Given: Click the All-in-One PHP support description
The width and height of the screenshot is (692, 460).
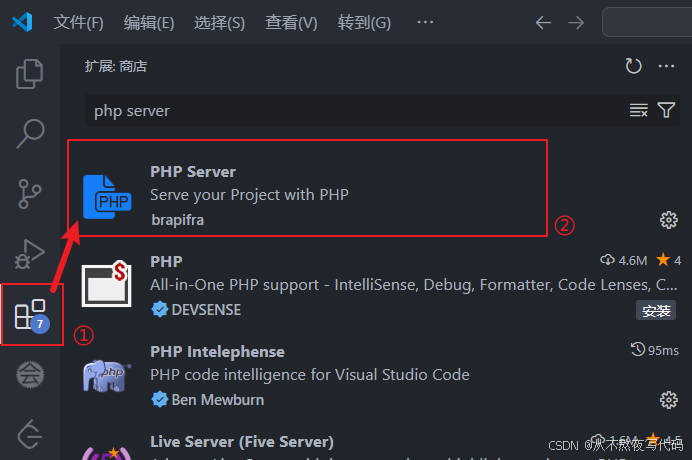Looking at the screenshot, I should [x=414, y=285].
